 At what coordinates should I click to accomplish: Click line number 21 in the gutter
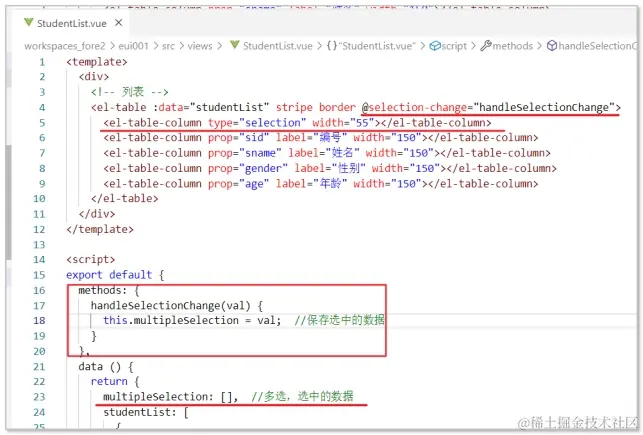tap(39, 367)
